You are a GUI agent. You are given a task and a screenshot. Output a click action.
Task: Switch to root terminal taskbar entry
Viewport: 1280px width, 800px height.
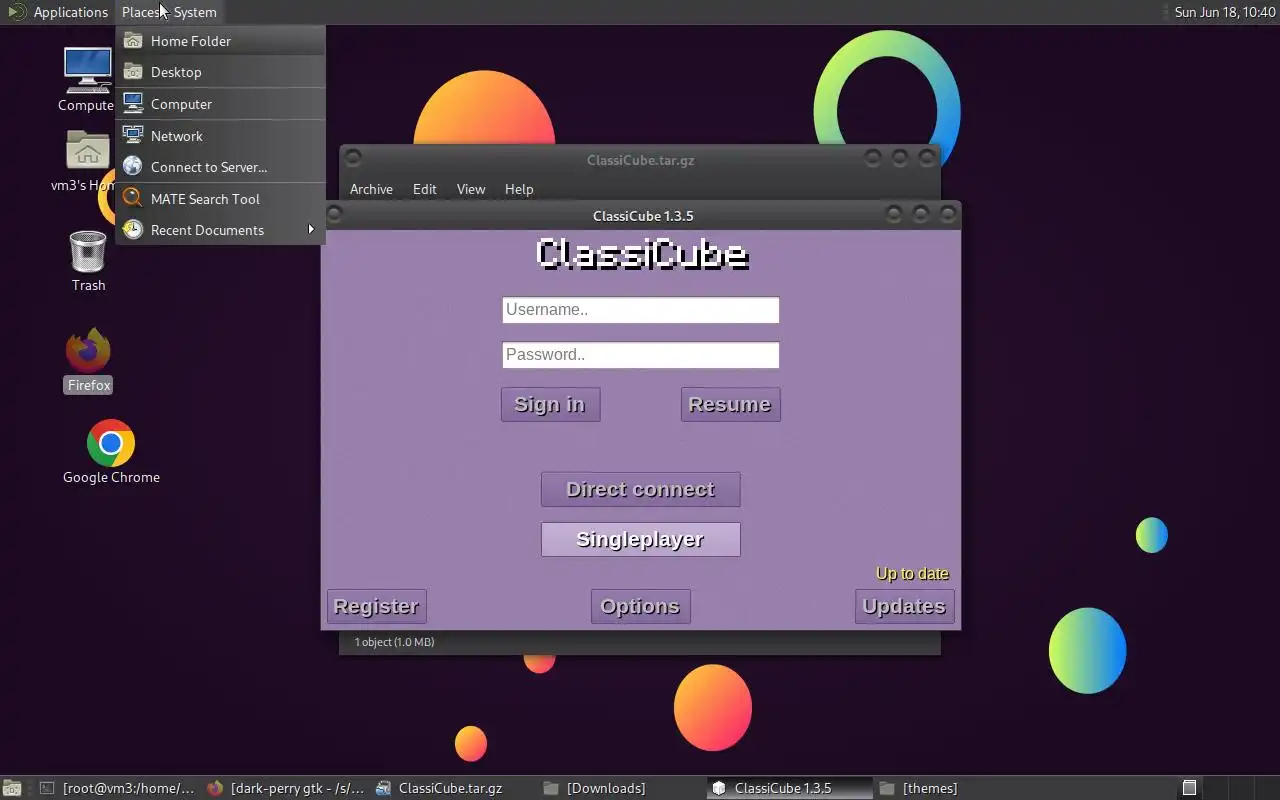tap(118, 788)
